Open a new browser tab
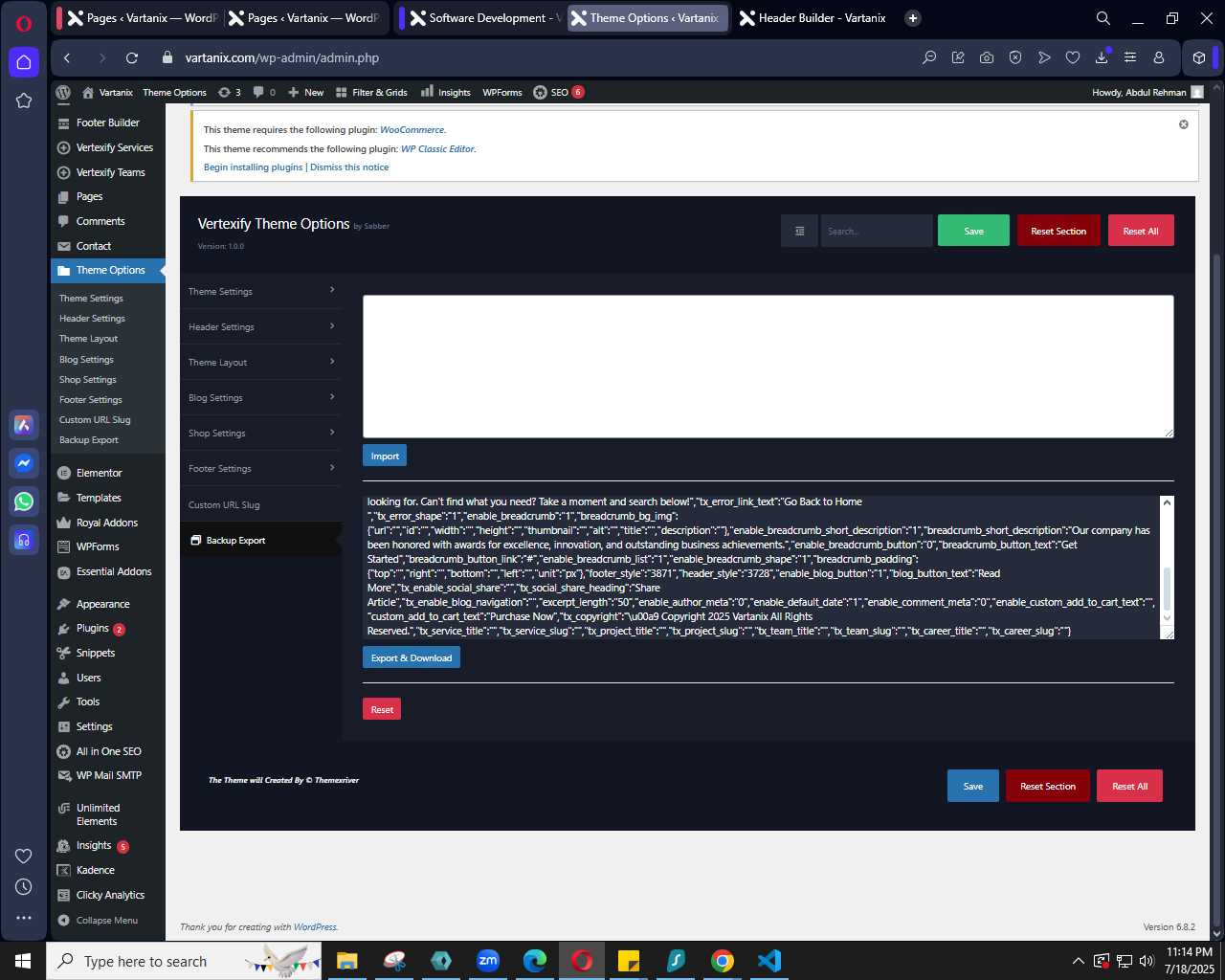Image resolution: width=1225 pixels, height=980 pixels. [913, 18]
